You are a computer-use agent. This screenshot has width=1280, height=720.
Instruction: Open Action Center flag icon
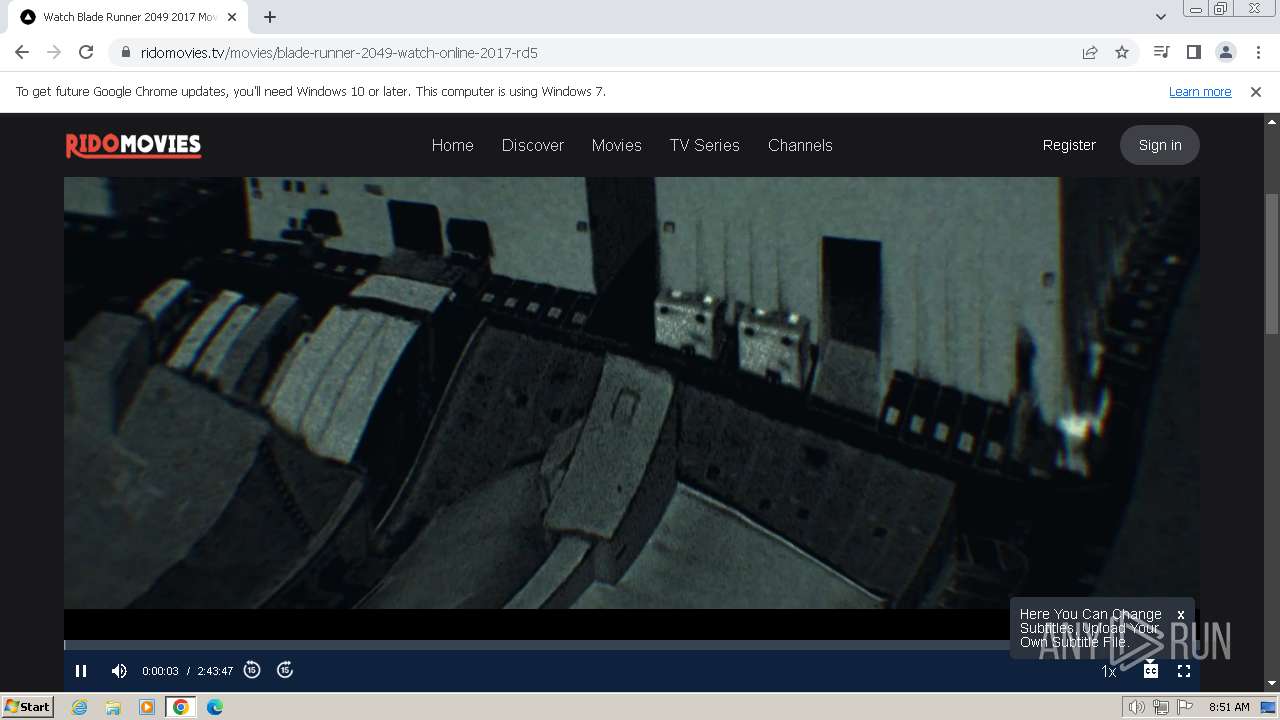point(1185,707)
